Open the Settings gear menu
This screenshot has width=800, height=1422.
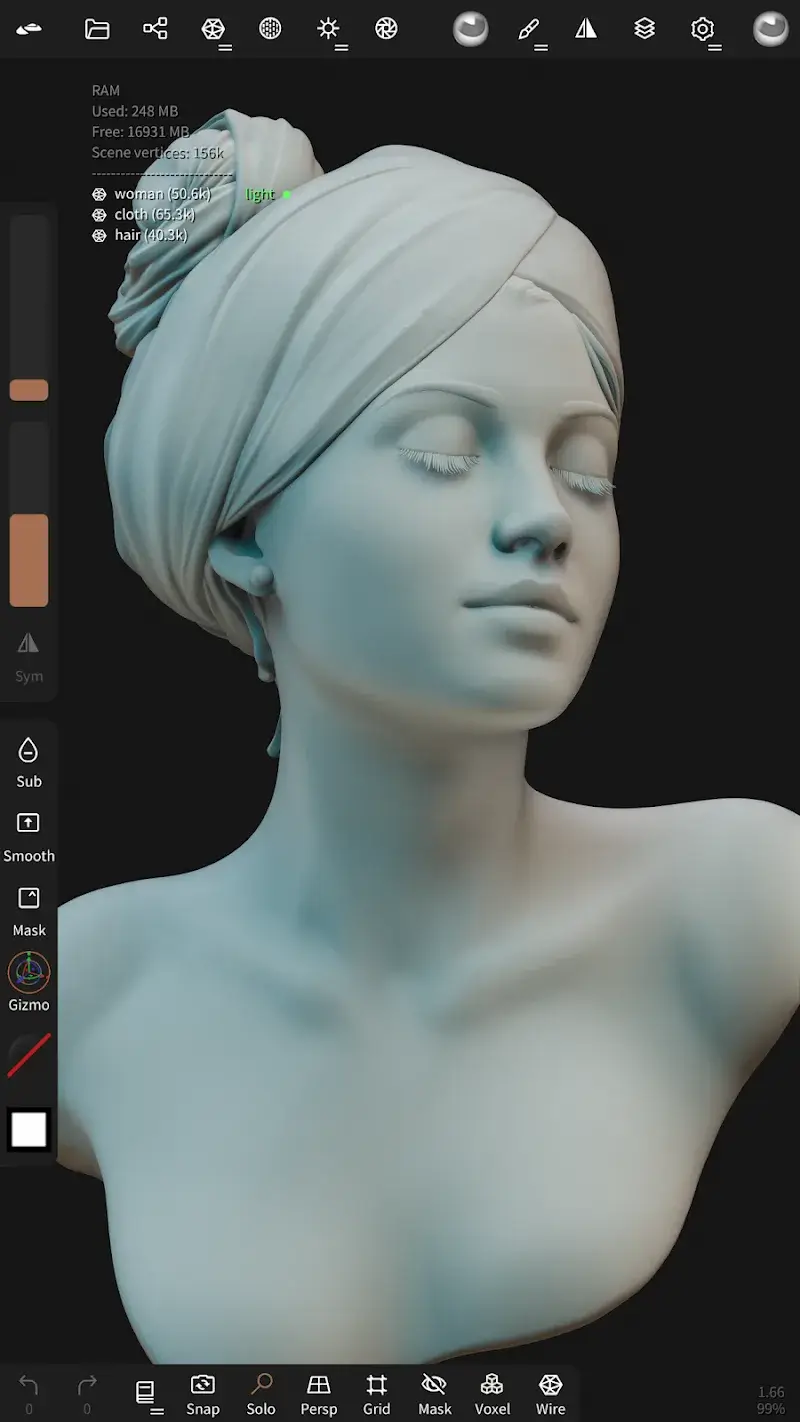(702, 29)
